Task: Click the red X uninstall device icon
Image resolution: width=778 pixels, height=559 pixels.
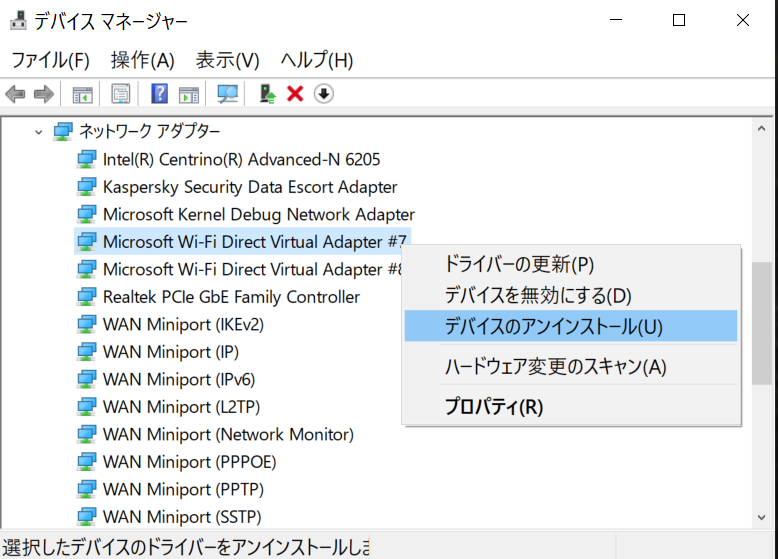Action: pos(295,93)
